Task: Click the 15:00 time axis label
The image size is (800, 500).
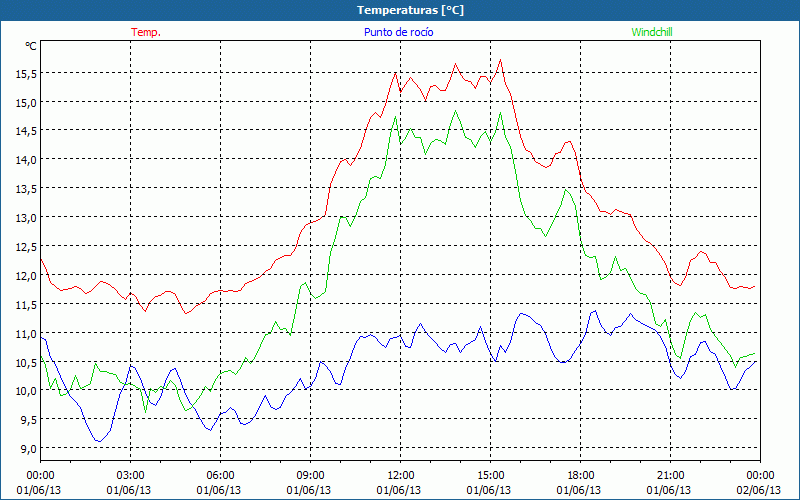Action: click(x=490, y=476)
